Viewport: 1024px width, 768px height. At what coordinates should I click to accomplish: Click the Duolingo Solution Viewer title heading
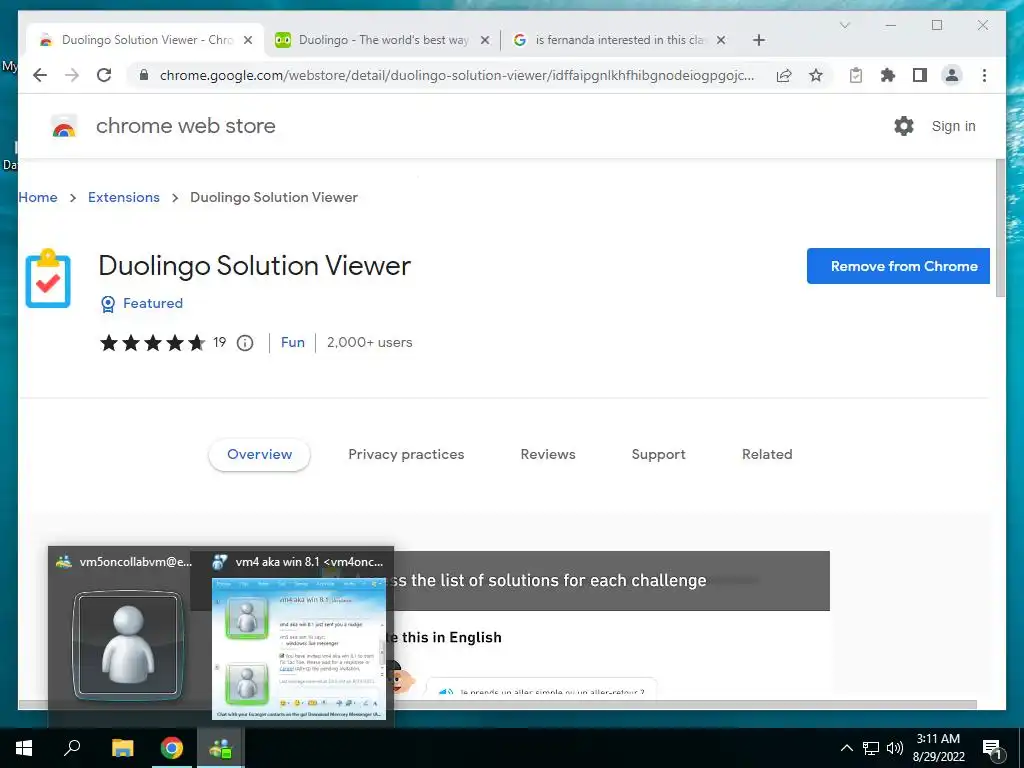[x=254, y=266]
